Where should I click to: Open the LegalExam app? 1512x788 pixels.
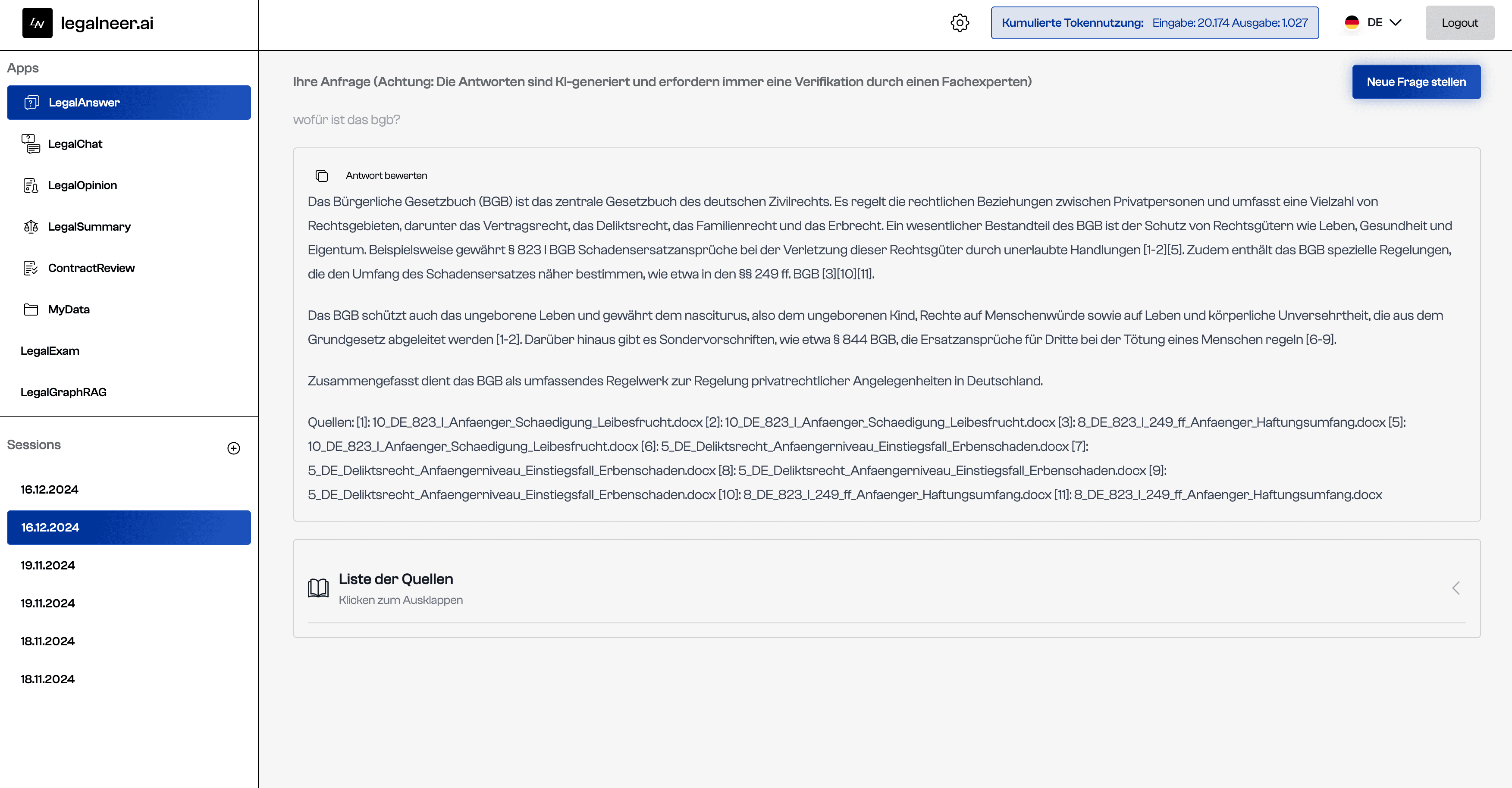click(x=50, y=351)
